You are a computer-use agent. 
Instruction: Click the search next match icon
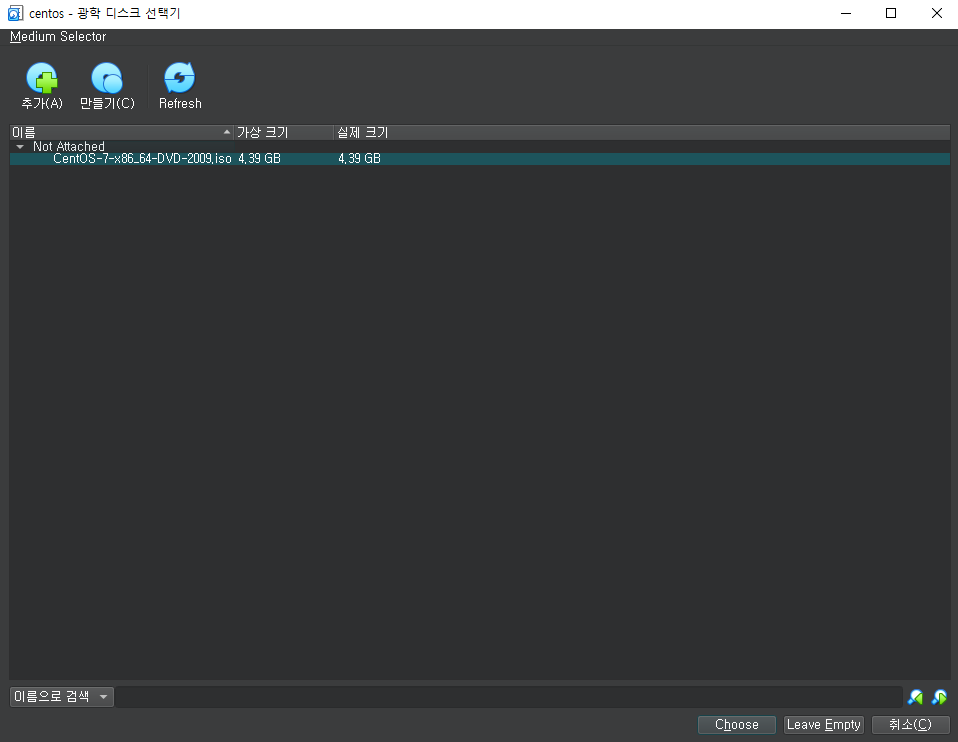coord(940,697)
